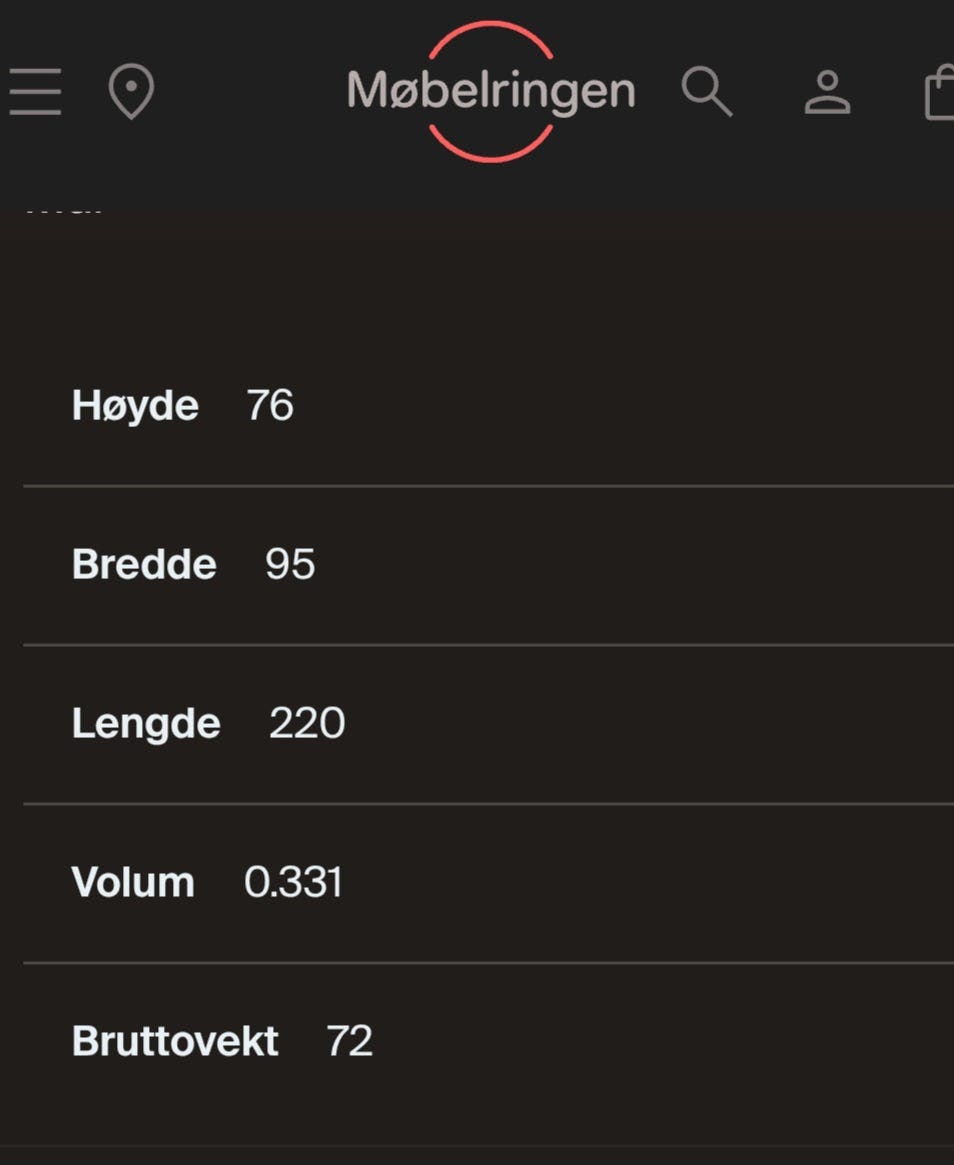Open search with the magnifying glass
This screenshot has width=954, height=1165.
point(707,91)
